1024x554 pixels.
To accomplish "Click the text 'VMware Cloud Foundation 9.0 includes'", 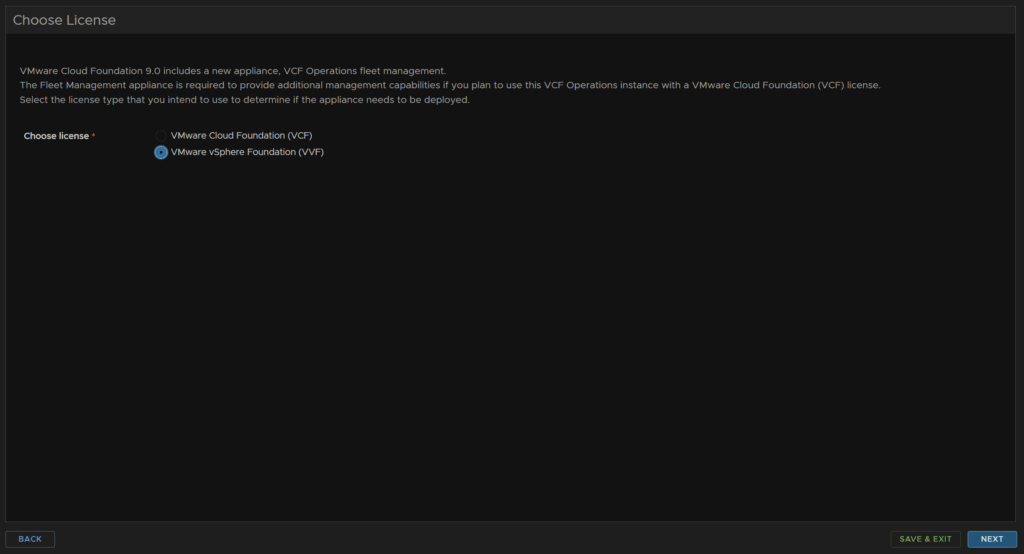I will pyautogui.click(x=110, y=71).
